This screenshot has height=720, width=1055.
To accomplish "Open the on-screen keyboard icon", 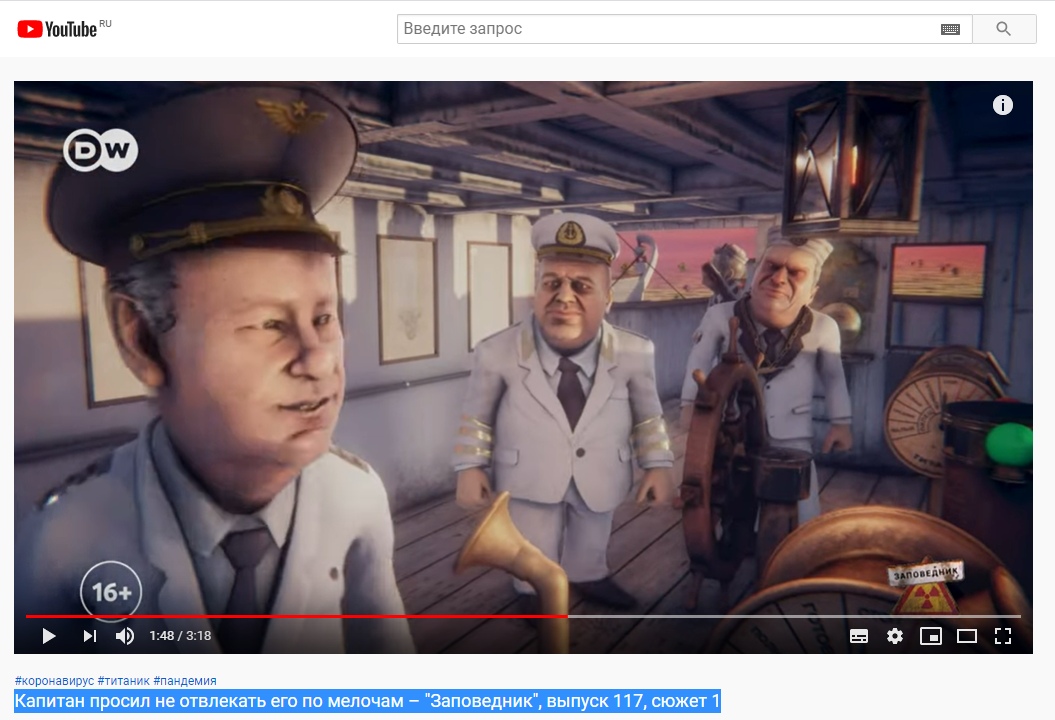I will click(950, 29).
